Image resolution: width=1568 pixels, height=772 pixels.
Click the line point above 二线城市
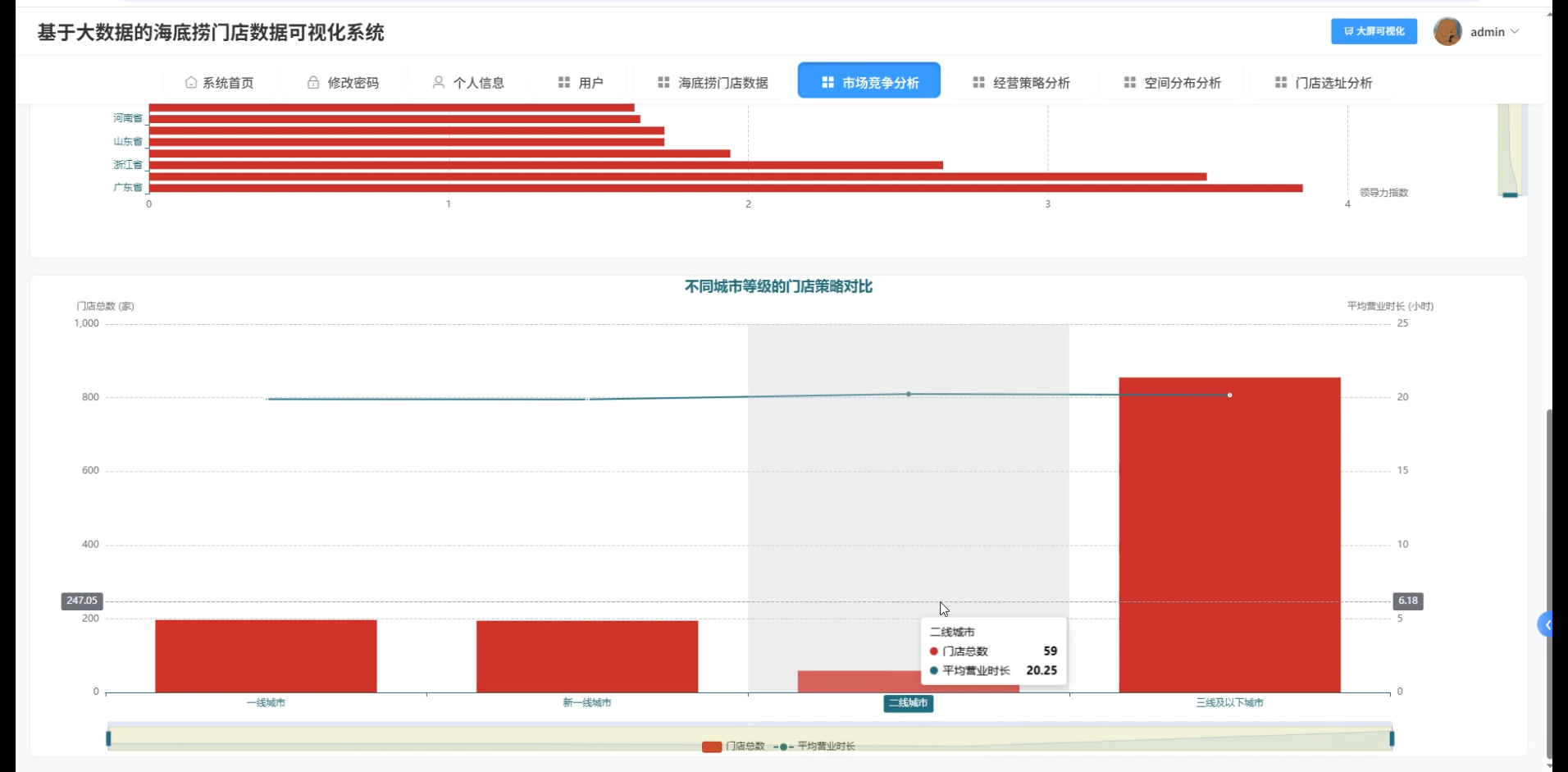pos(909,394)
